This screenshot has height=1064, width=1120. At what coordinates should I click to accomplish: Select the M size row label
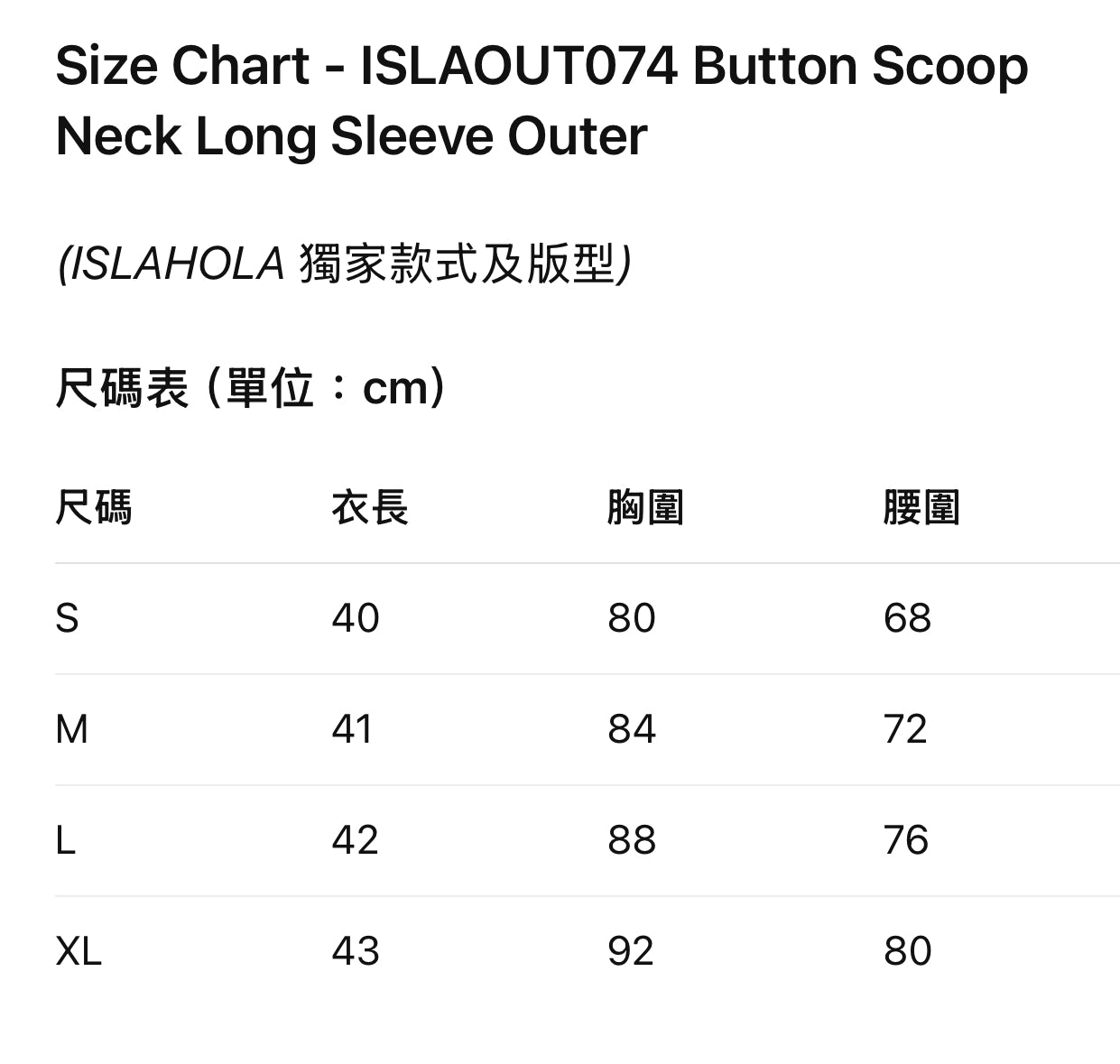pos(72,729)
